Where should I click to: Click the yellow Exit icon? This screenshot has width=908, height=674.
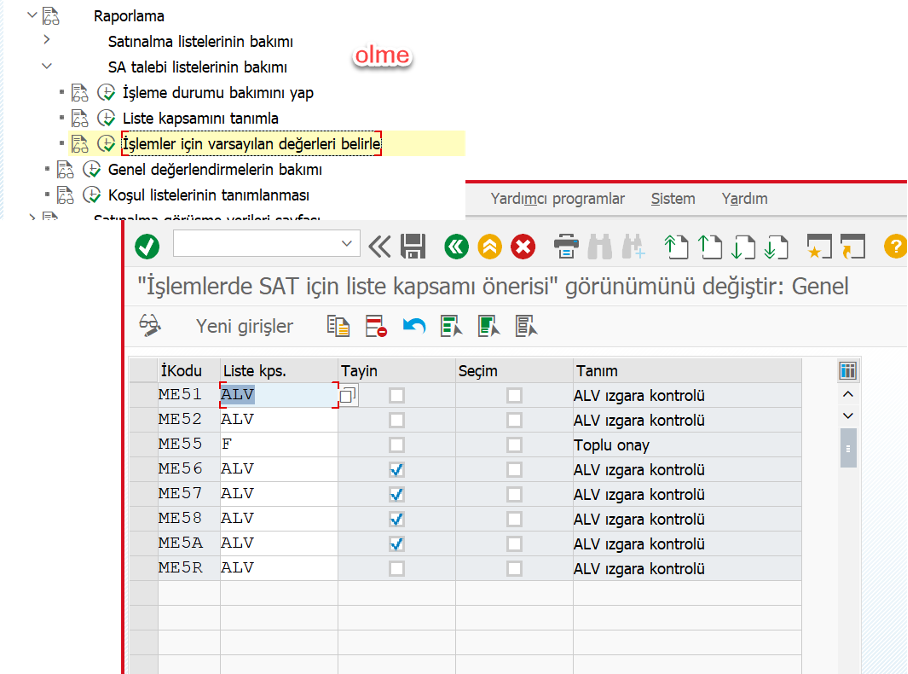(489, 247)
